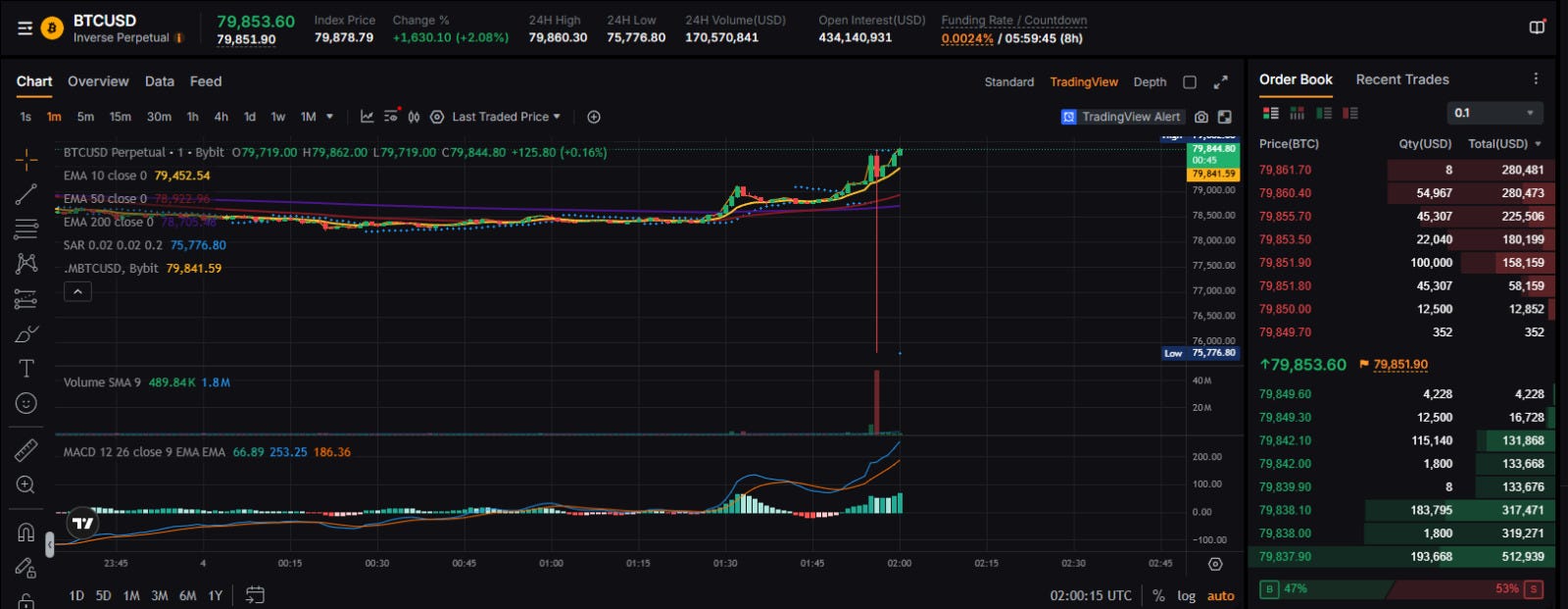Add a new chart panel
1568x609 pixels.
pos(594,117)
